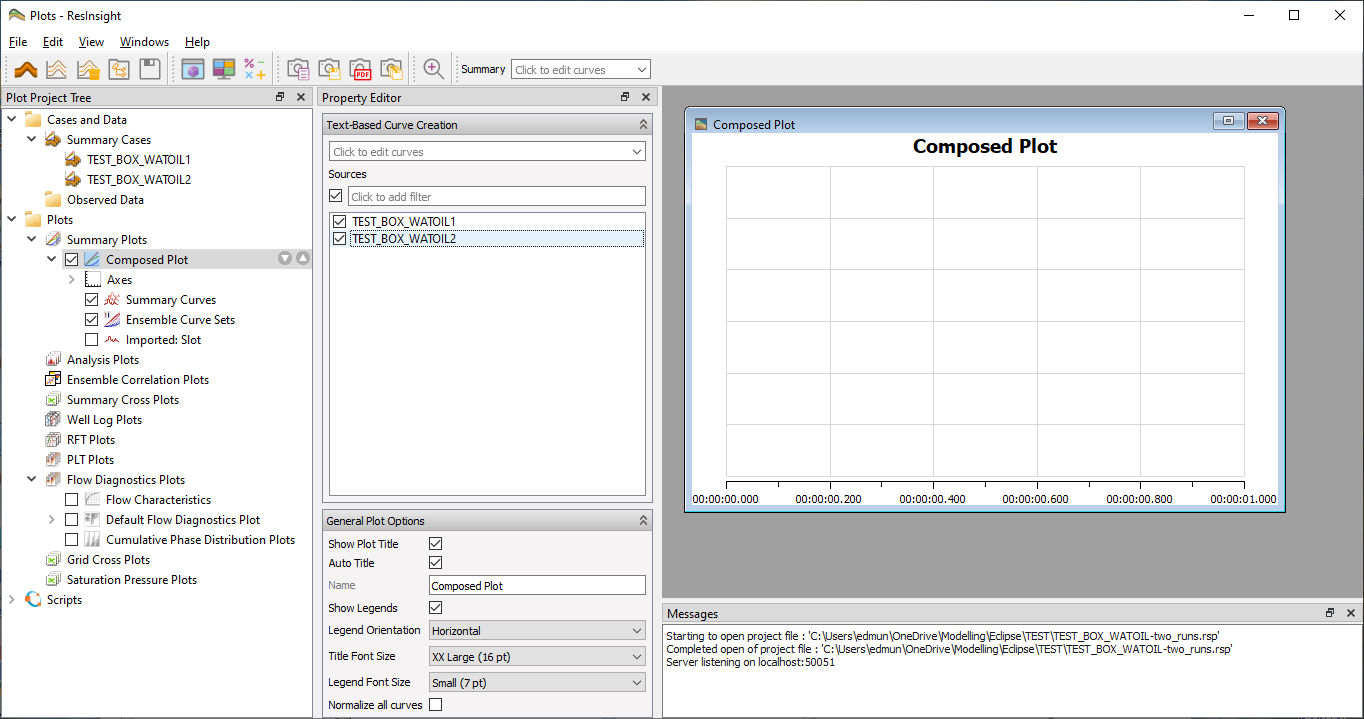Click snapshot to file camera icon
The image size is (1364, 719).
pos(329,69)
